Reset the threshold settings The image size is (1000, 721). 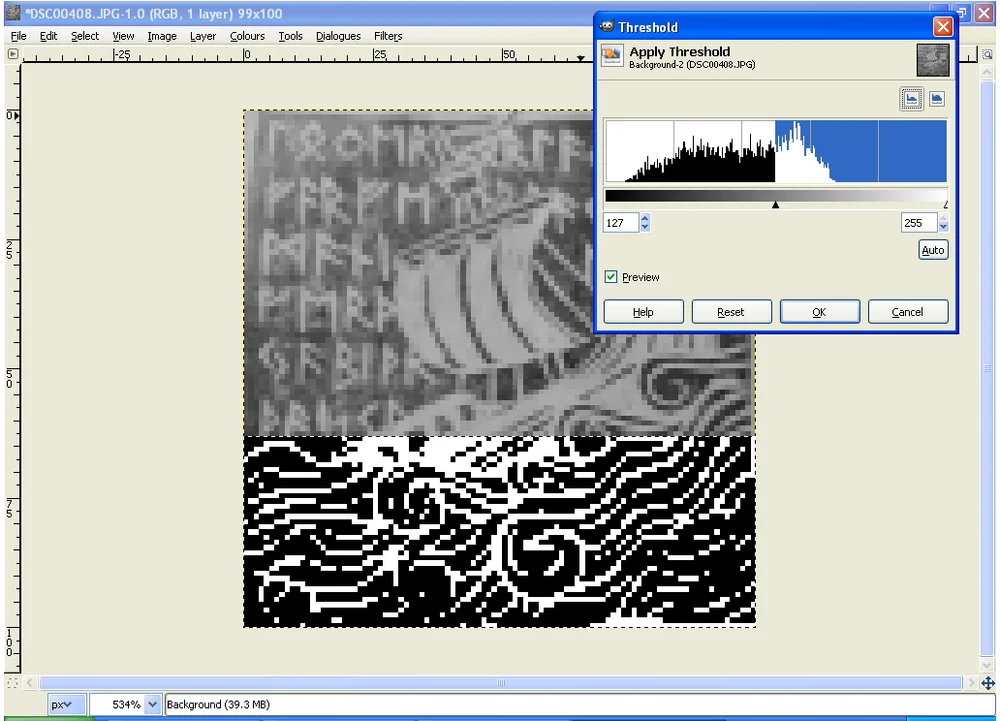point(731,311)
